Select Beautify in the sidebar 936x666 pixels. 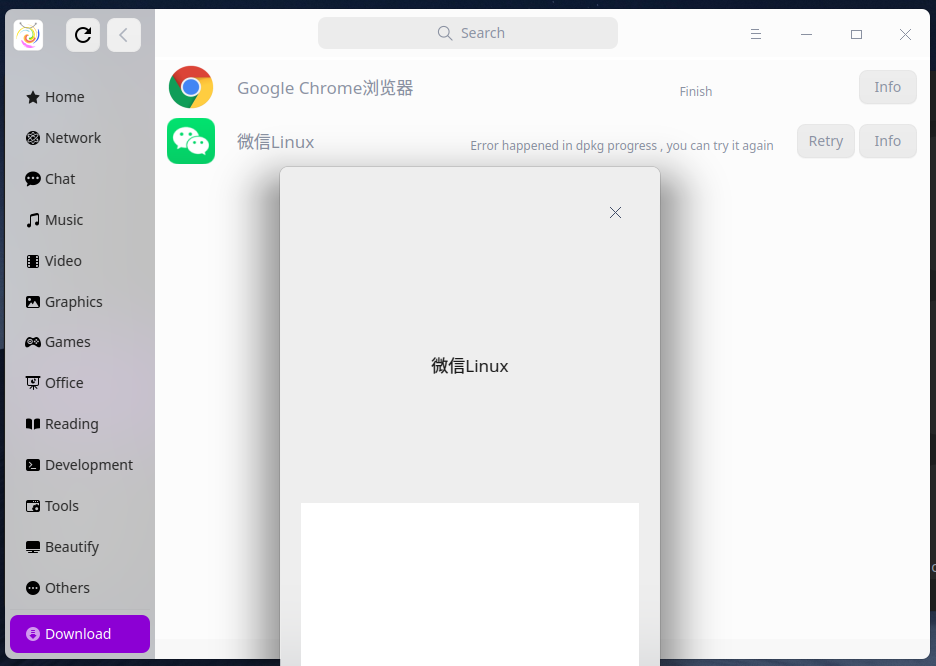pos(80,547)
